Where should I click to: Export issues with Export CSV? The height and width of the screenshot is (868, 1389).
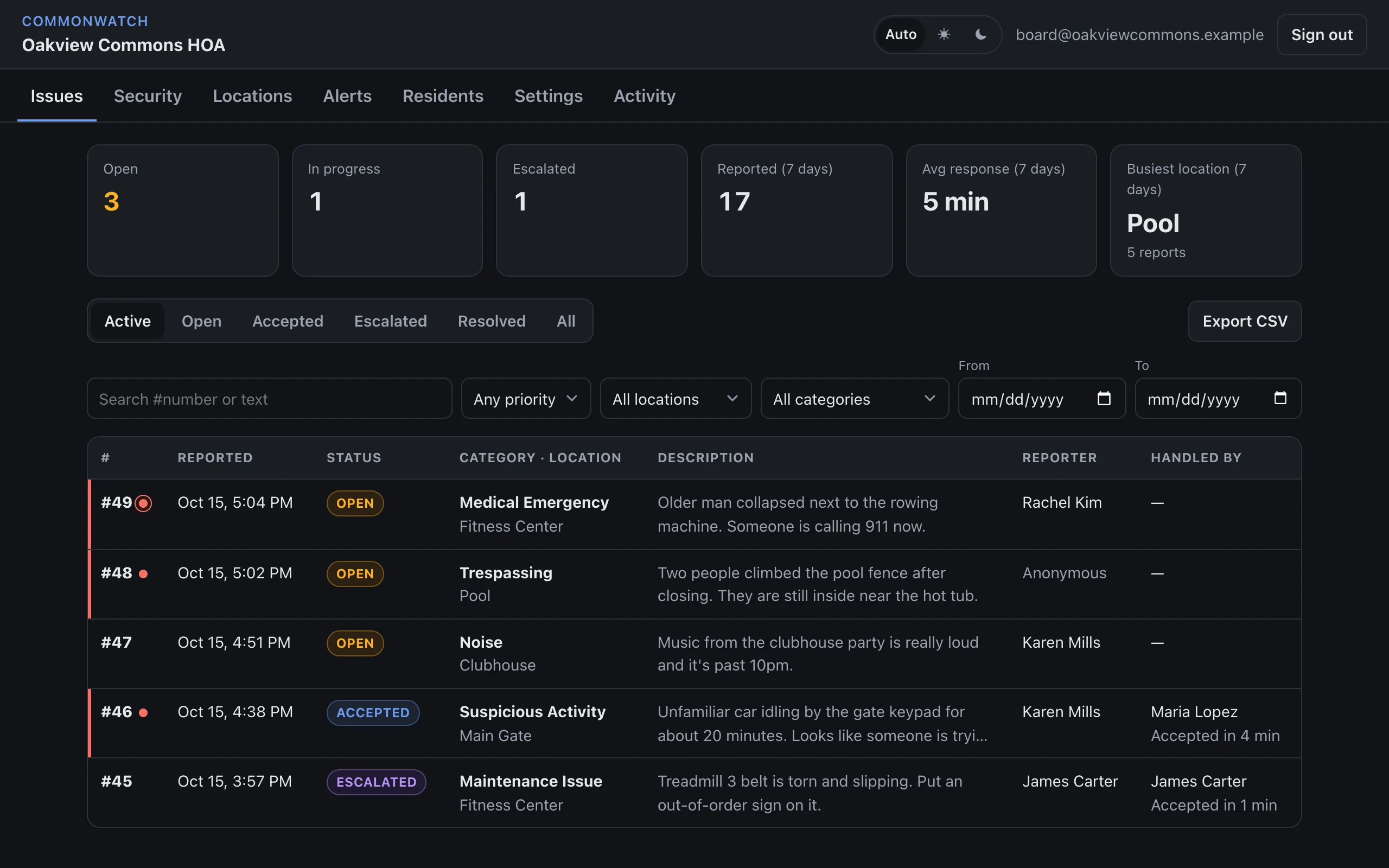(1244, 321)
